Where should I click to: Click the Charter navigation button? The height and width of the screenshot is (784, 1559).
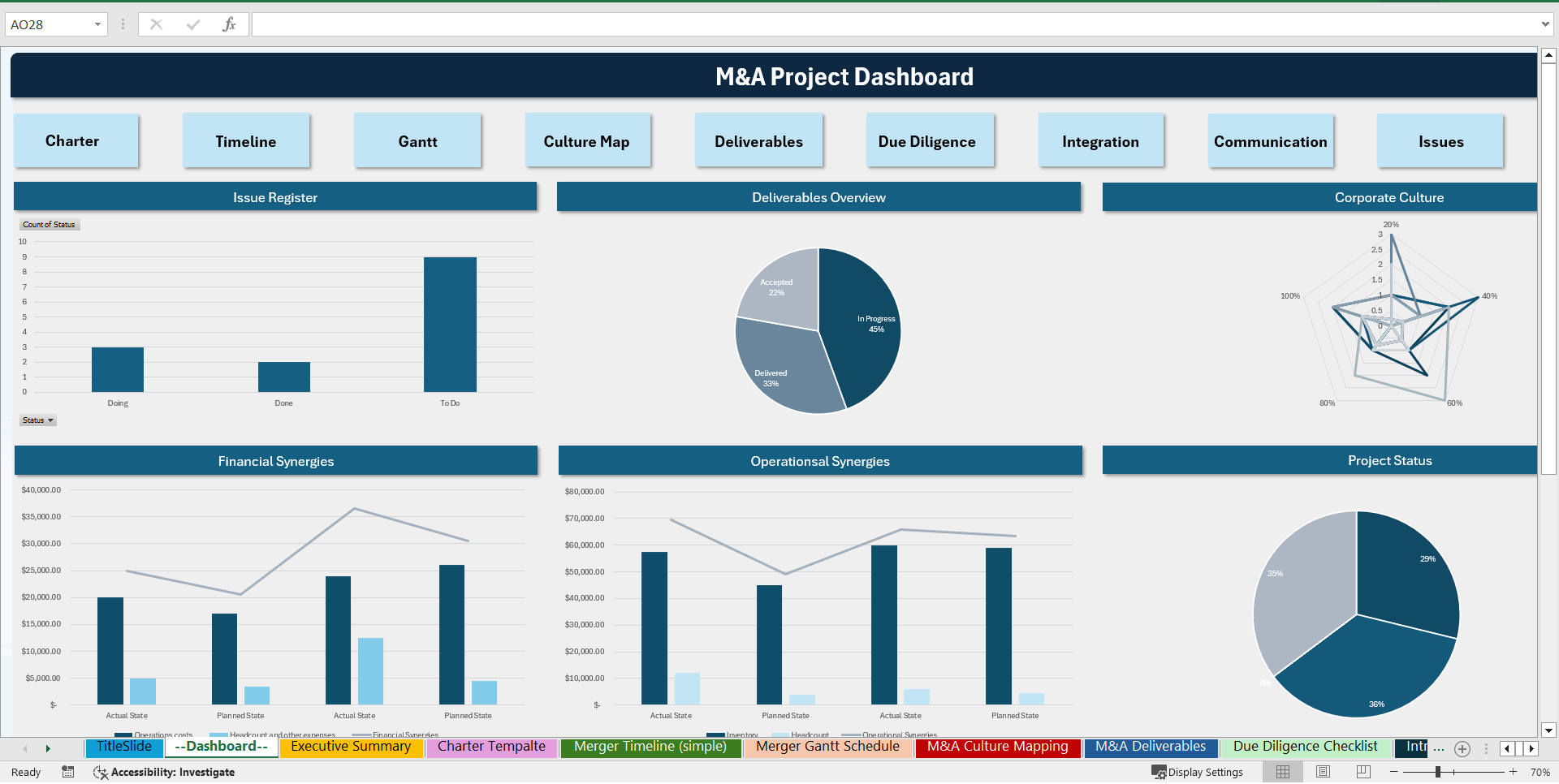click(76, 140)
